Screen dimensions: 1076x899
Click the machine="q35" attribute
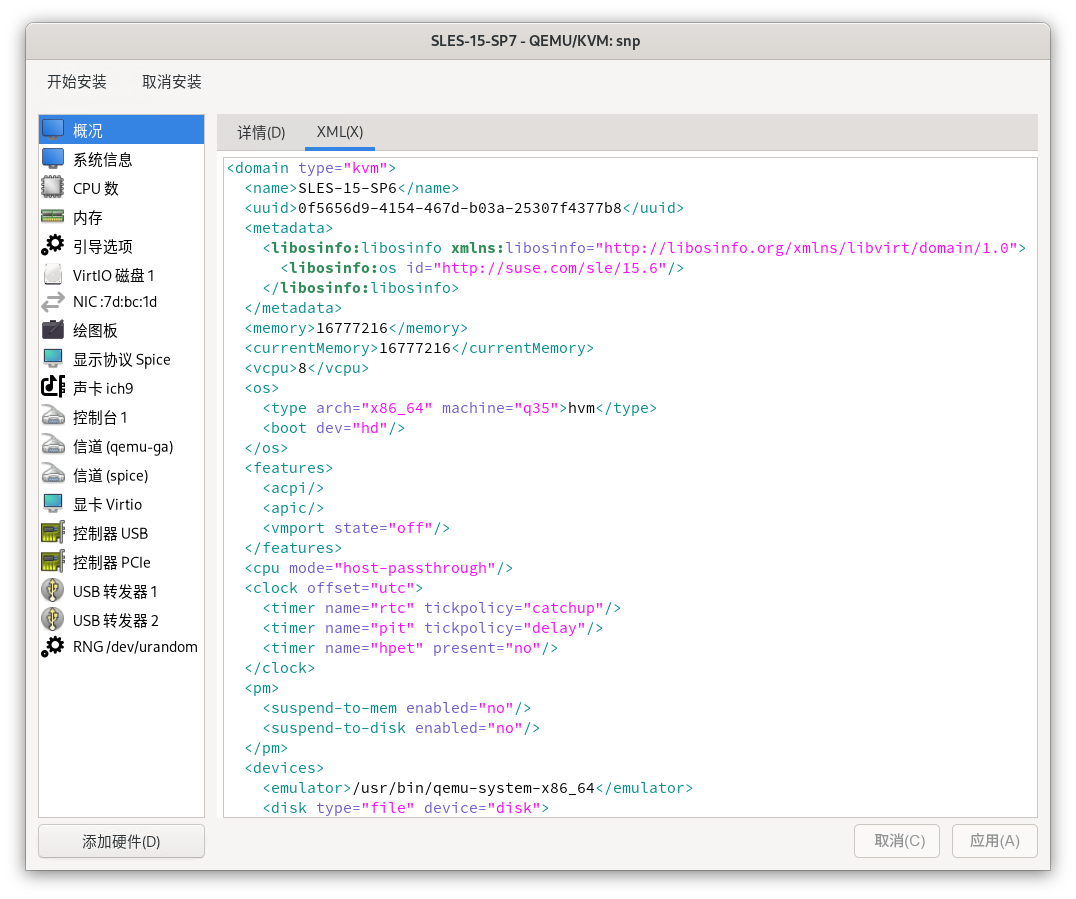504,408
